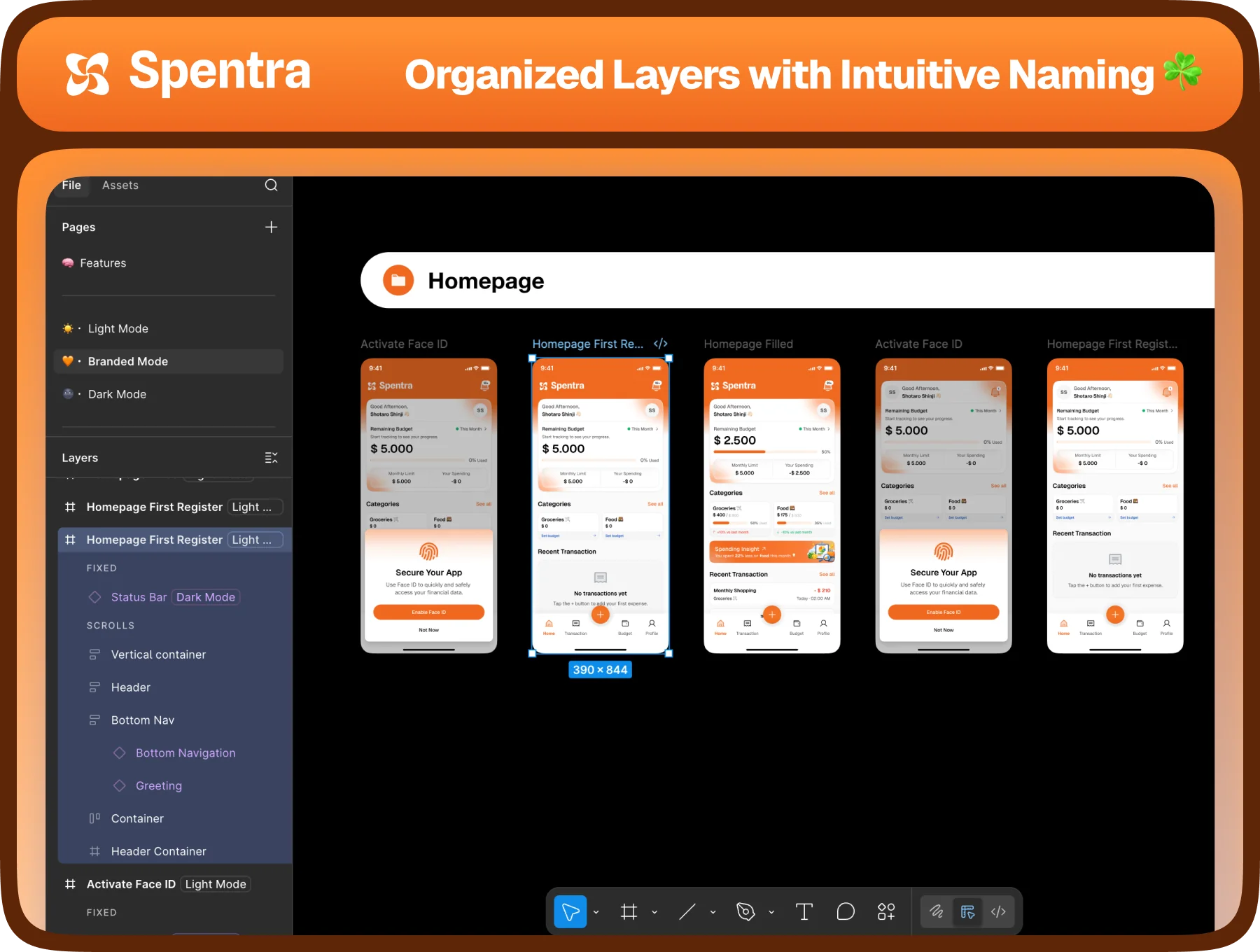Toggle Dev Mode in the bottom toolbar

pos(998,911)
